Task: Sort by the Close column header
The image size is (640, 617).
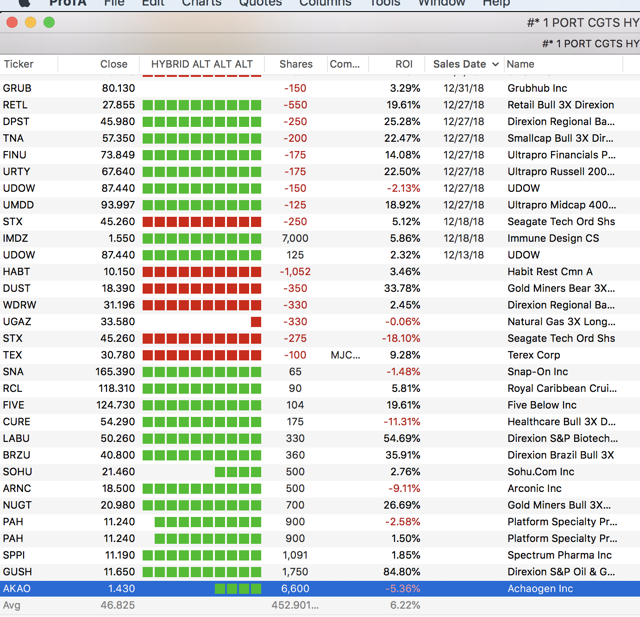Action: click(113, 64)
